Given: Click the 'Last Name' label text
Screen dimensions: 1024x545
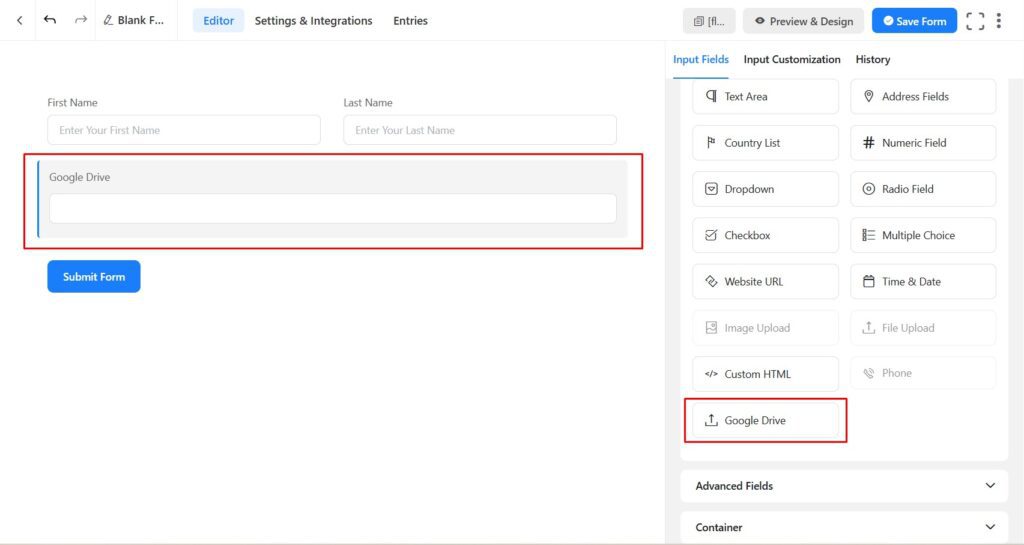Looking at the screenshot, I should (368, 103).
